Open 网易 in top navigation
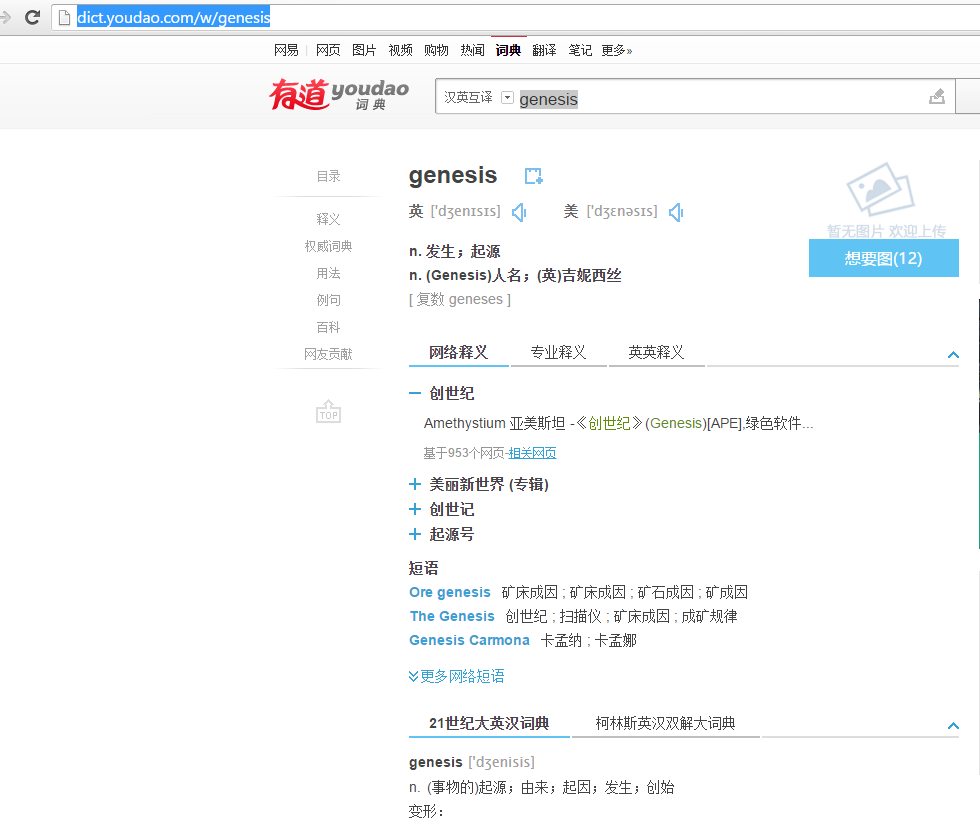The image size is (980, 824). point(286,50)
